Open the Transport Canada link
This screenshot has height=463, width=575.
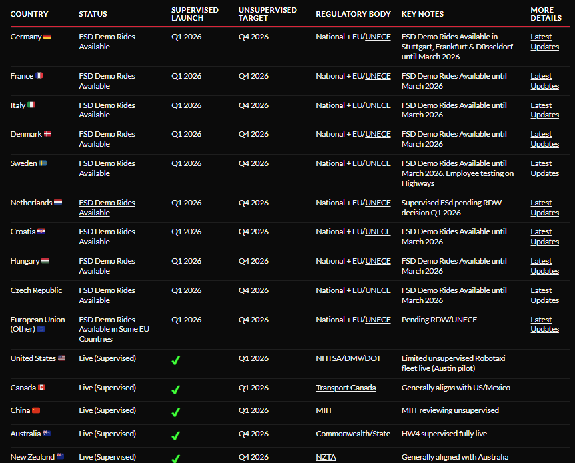[346, 387]
